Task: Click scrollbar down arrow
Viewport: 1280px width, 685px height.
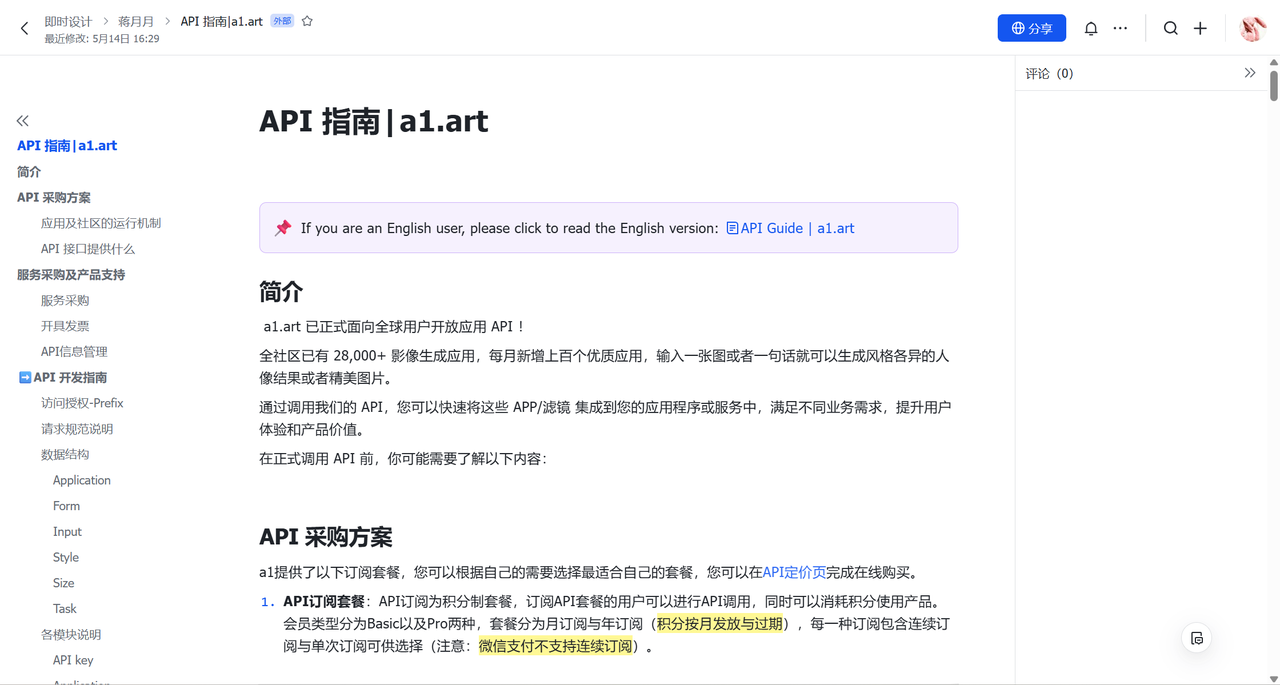Action: click(1274, 678)
